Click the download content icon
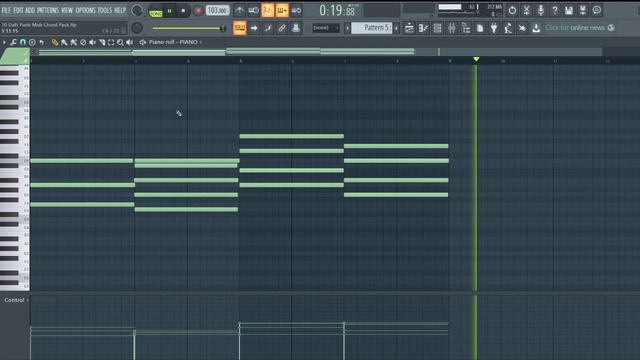The image size is (640, 360). (536, 28)
